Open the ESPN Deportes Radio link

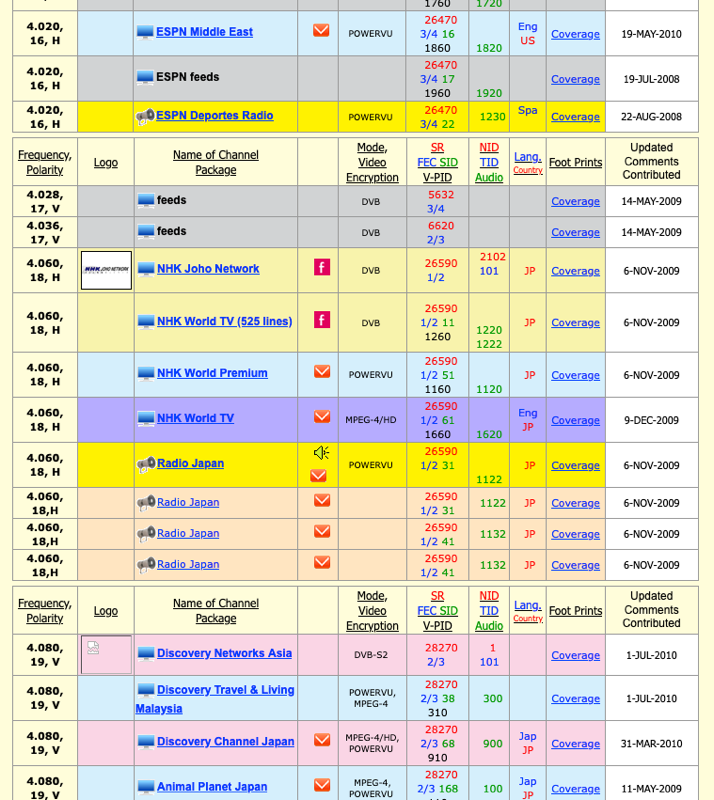click(x=214, y=115)
